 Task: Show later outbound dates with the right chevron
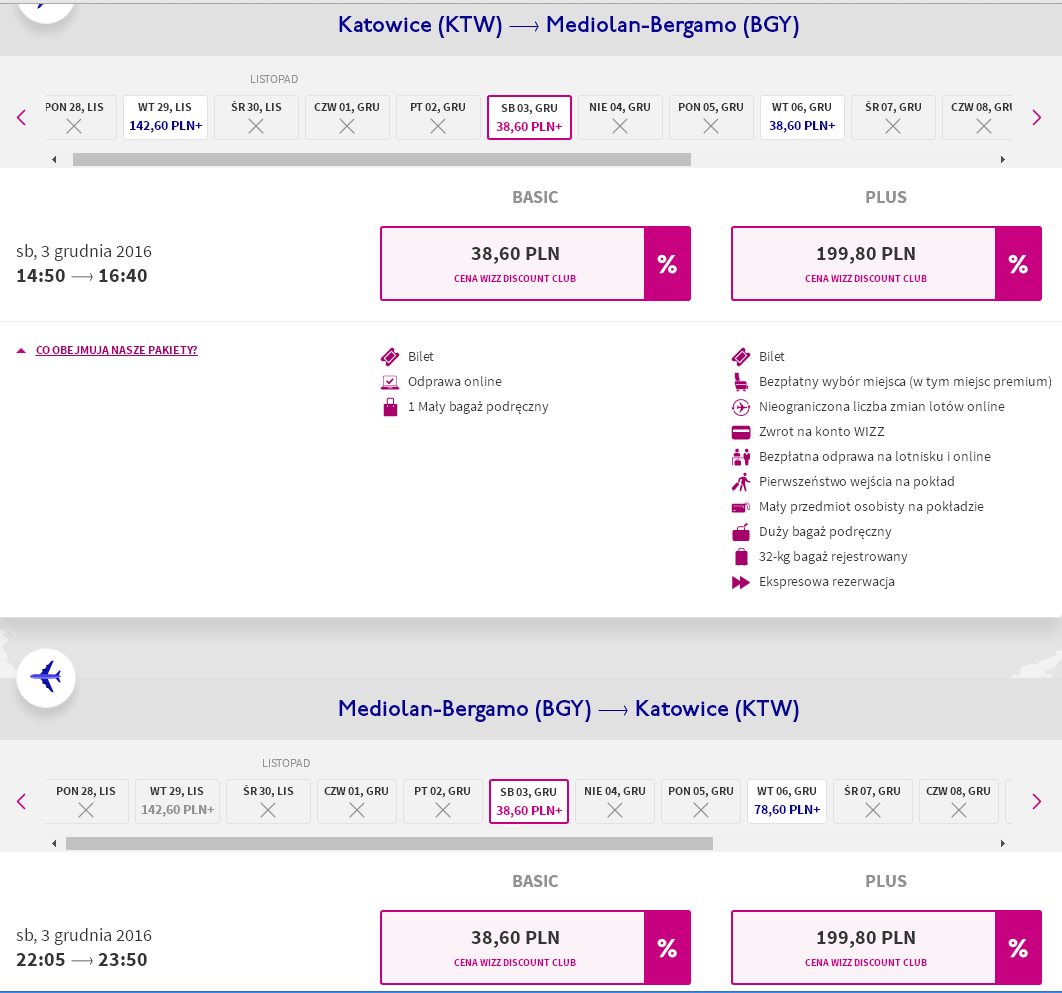point(1036,117)
